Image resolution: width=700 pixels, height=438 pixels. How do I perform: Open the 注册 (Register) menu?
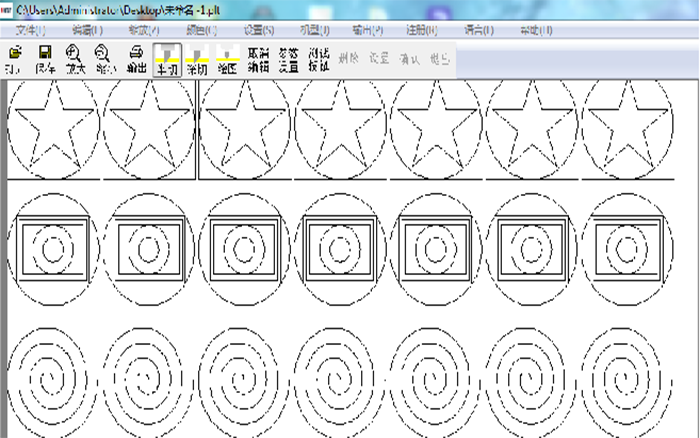[x=424, y=30]
